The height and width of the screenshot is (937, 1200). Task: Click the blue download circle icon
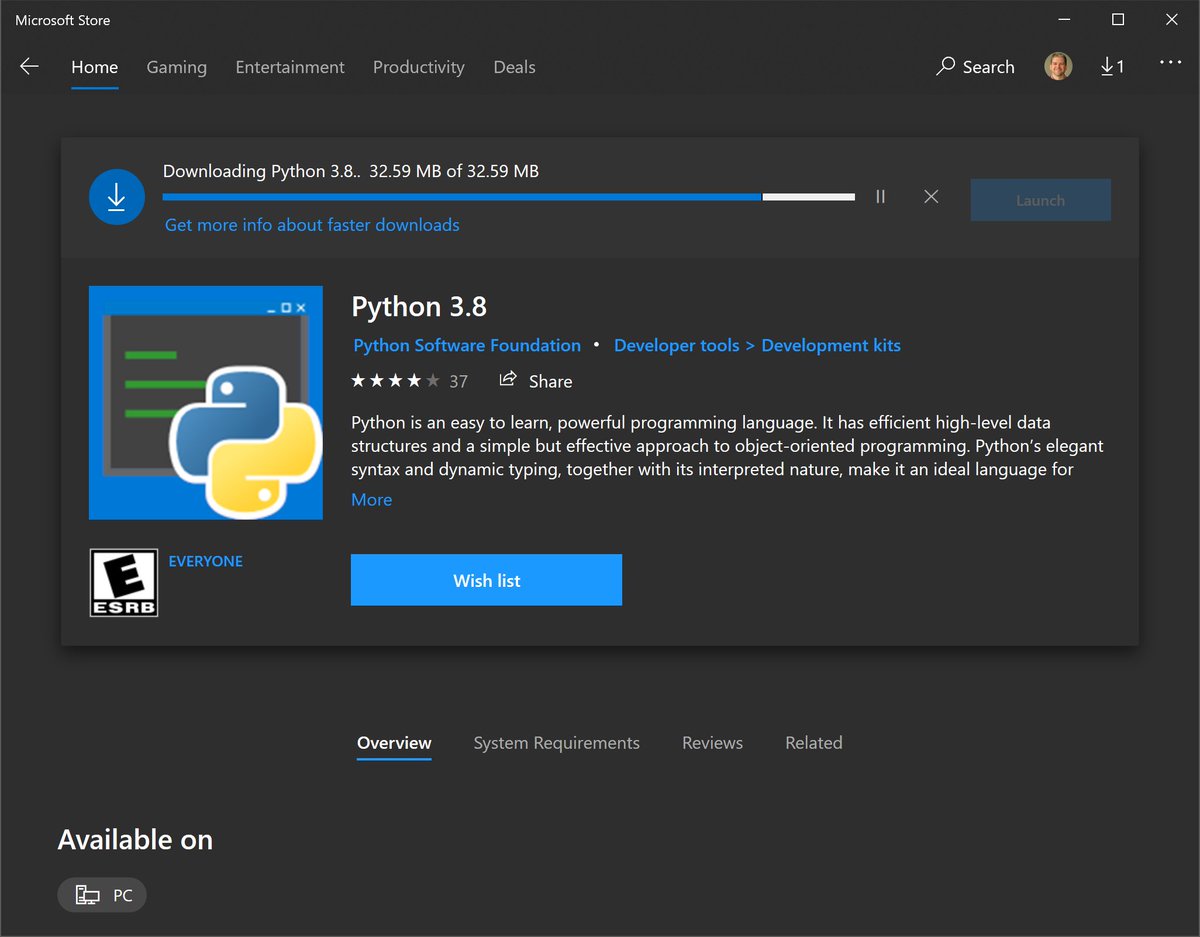117,197
